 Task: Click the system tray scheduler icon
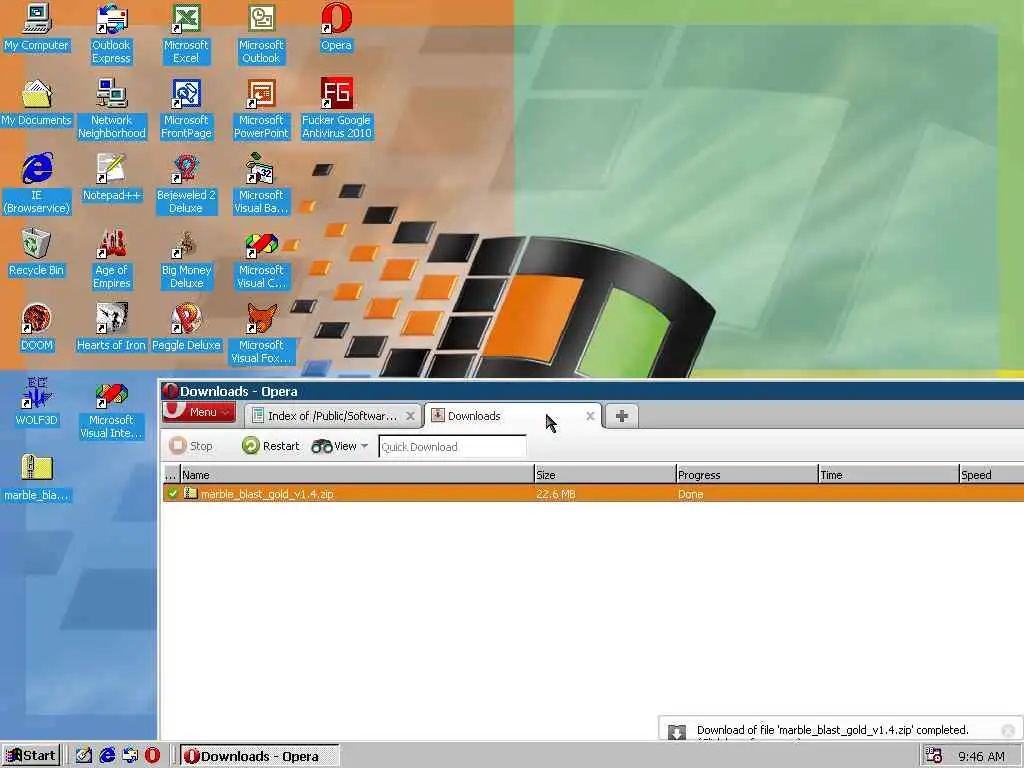(x=933, y=756)
